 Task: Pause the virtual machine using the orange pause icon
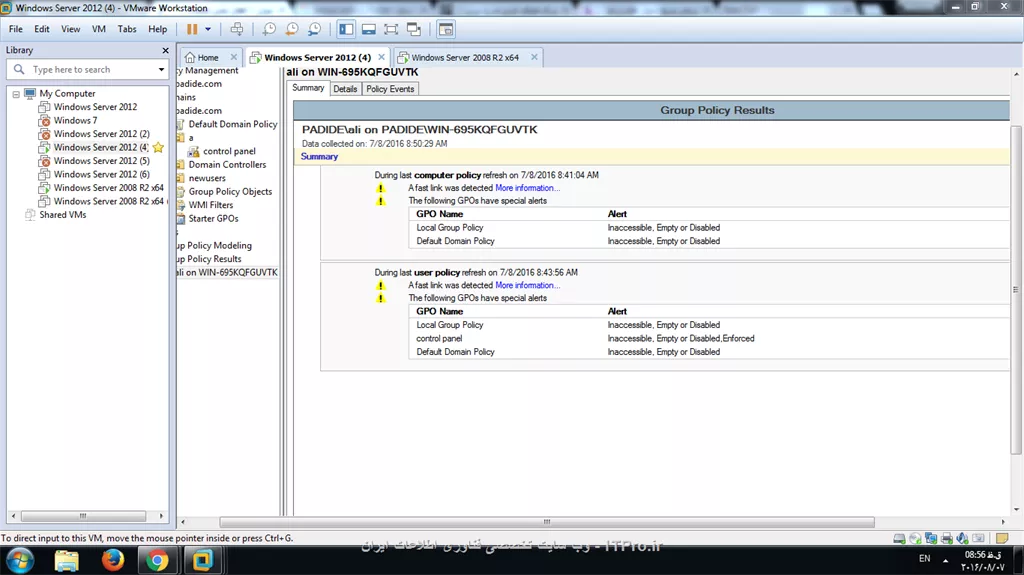192,29
